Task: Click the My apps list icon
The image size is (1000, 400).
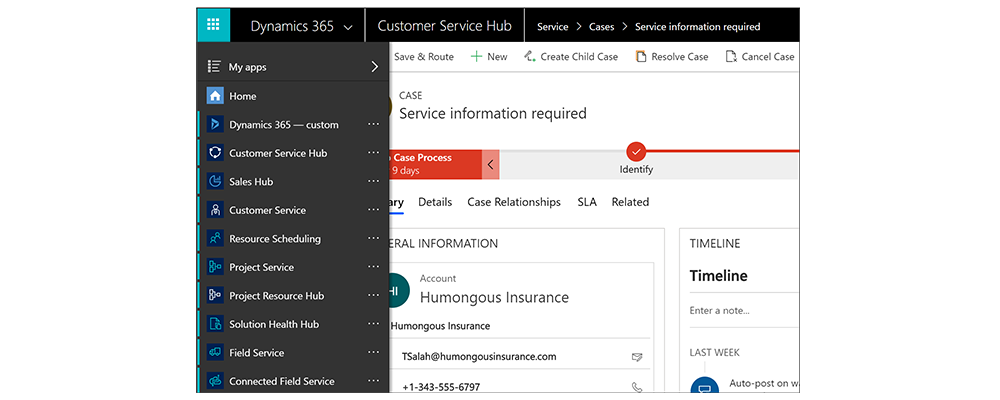Action: [x=214, y=66]
